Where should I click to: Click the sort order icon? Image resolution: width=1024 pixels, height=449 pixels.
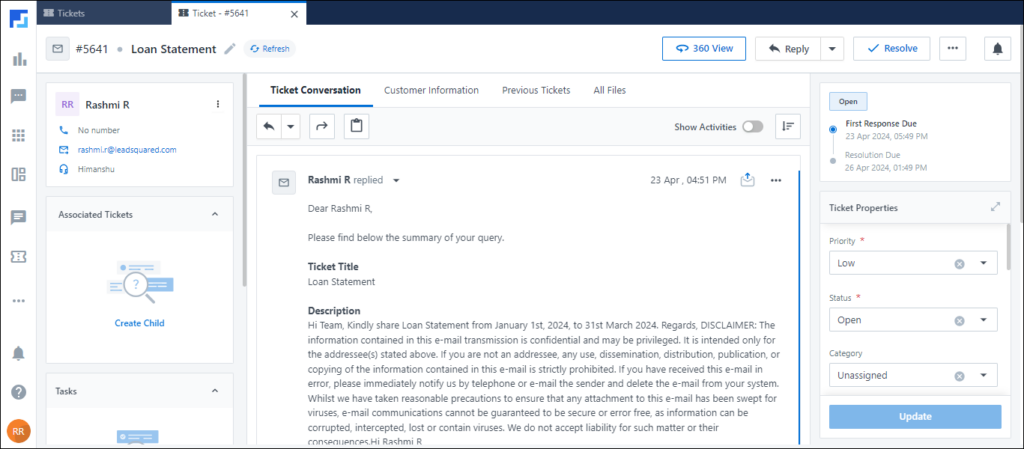pos(788,127)
